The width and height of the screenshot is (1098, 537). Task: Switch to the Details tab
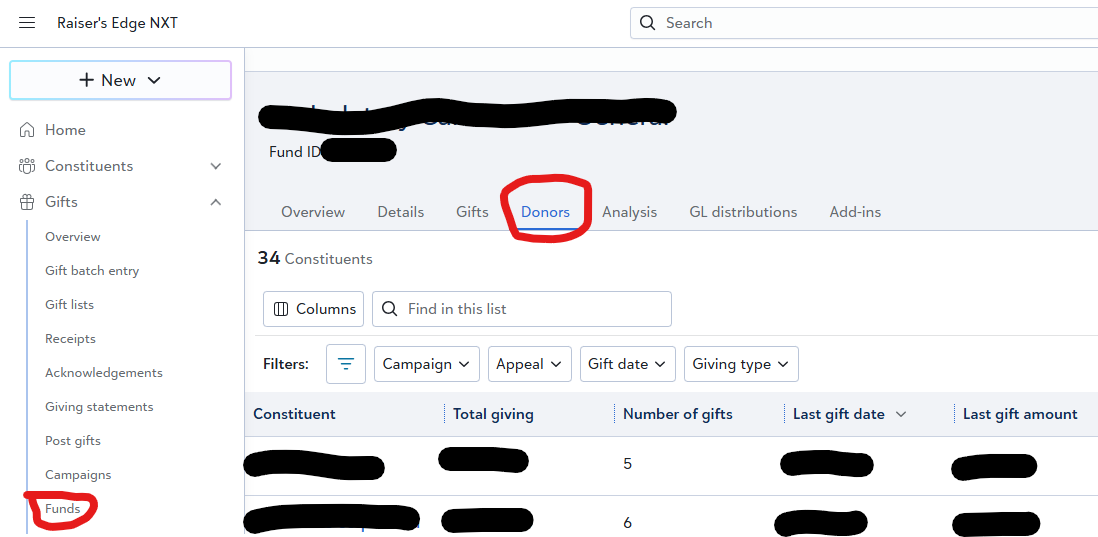[x=401, y=212]
